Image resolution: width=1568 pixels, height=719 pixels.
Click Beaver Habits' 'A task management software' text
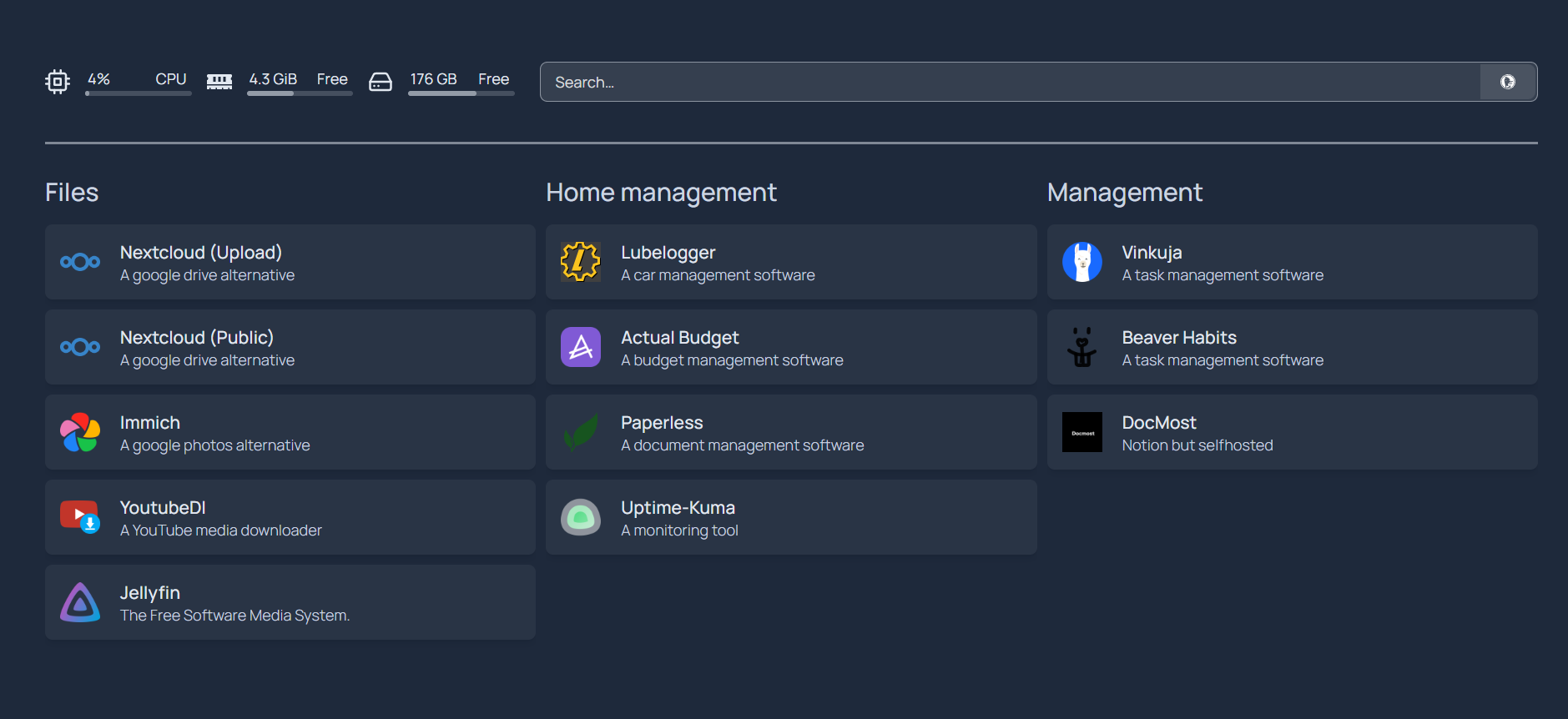pos(1223,360)
